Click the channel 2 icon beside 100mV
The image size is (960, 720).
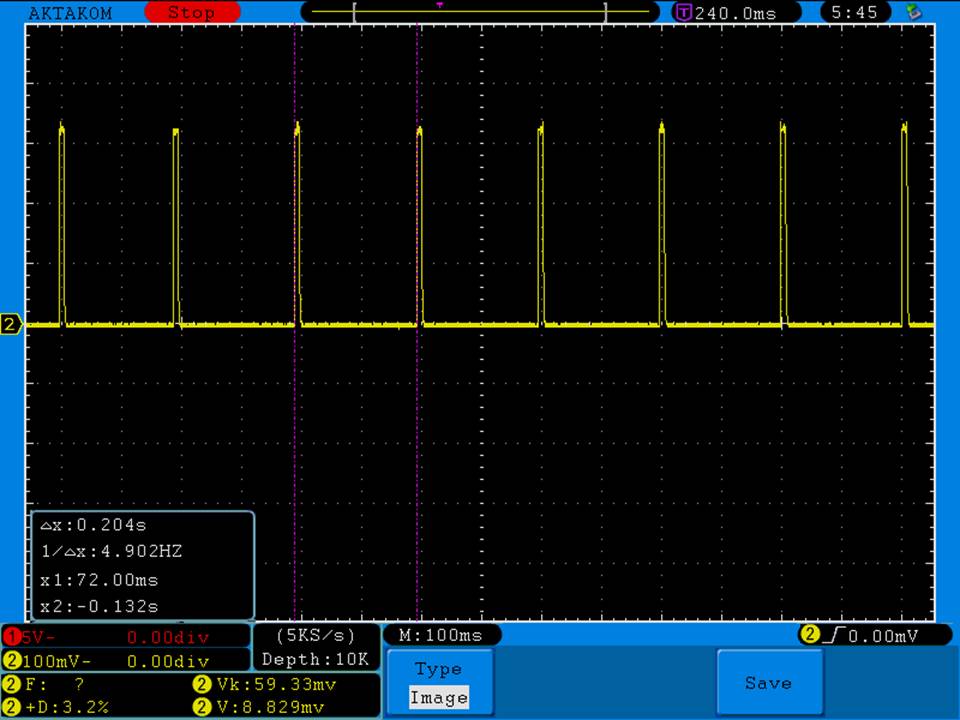pyautogui.click(x=12, y=661)
